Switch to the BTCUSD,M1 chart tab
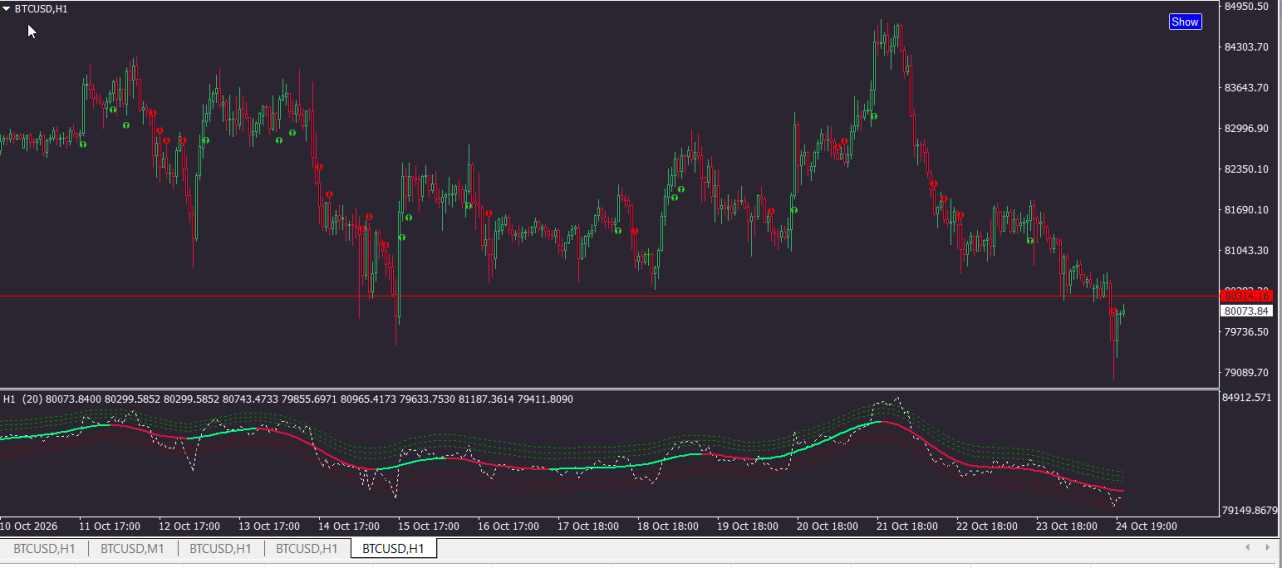 [x=132, y=548]
